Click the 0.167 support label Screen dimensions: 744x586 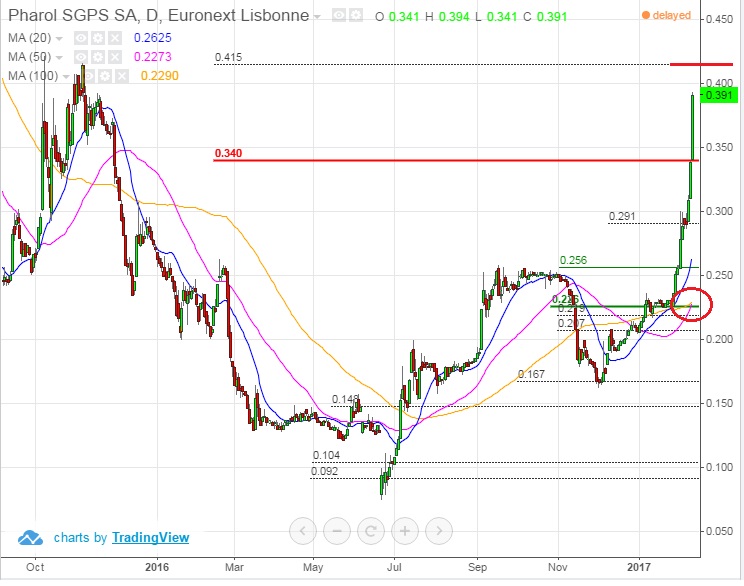[x=531, y=374]
